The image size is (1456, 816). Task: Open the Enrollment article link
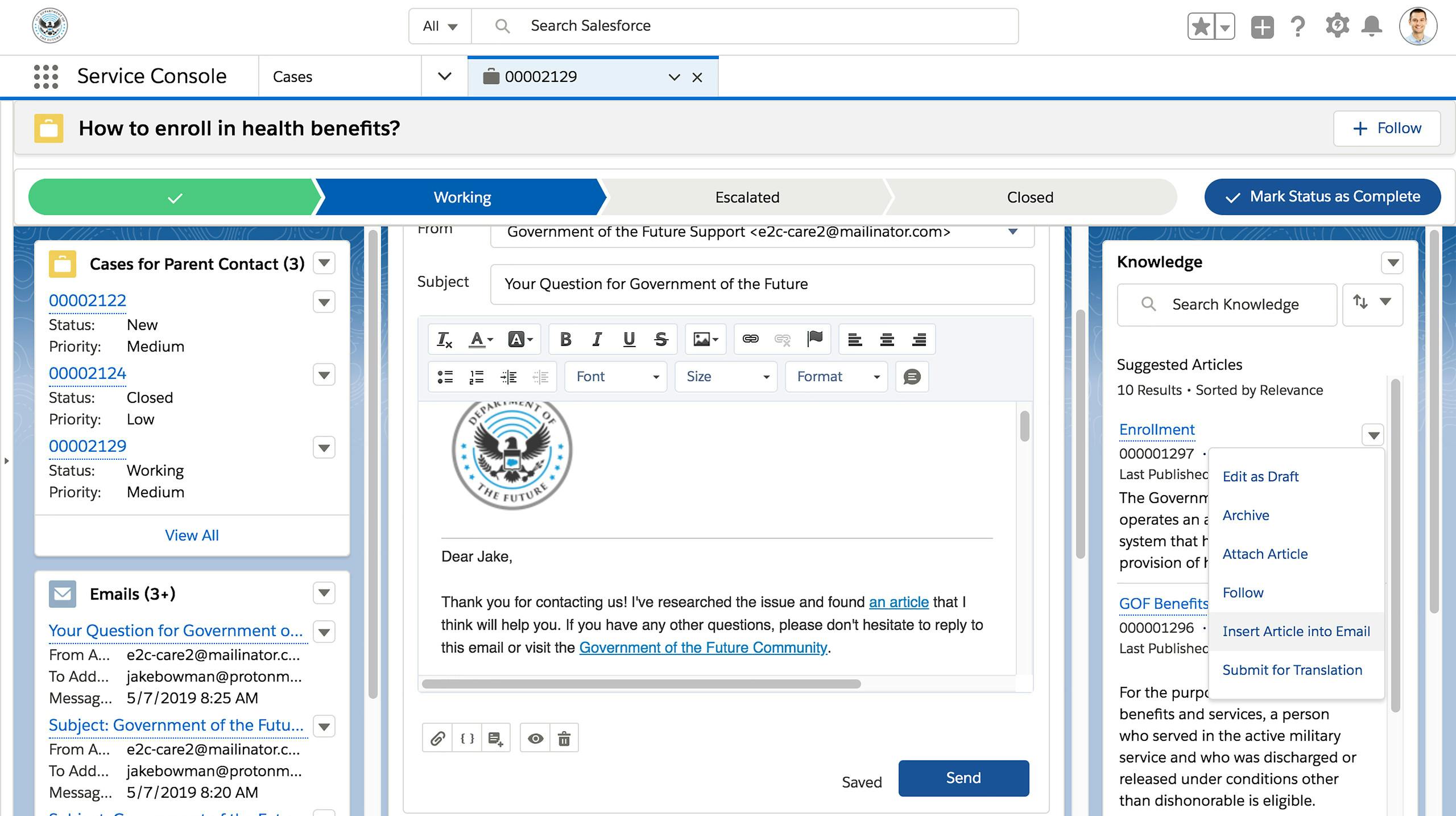pos(1157,430)
